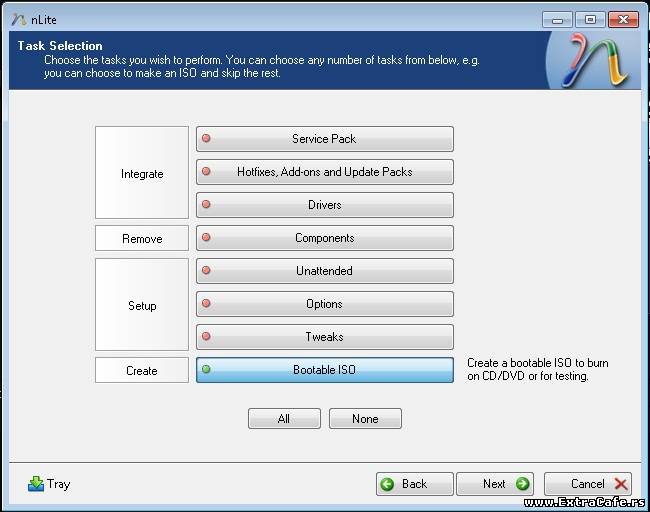The image size is (650, 512).
Task: Turn on the Unattended setup task
Action: [324, 271]
